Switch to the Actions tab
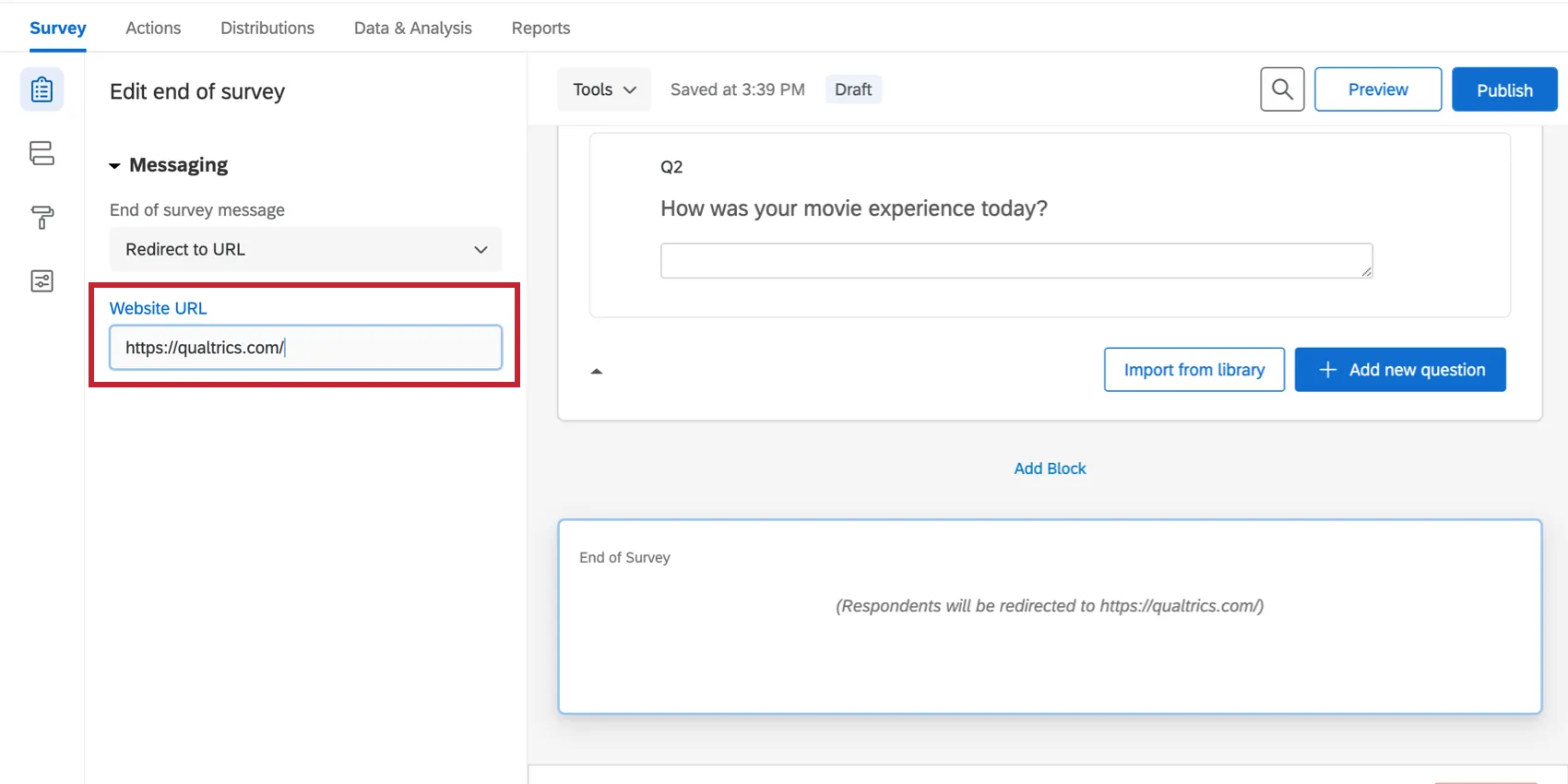This screenshot has height=784, width=1568. tap(153, 28)
